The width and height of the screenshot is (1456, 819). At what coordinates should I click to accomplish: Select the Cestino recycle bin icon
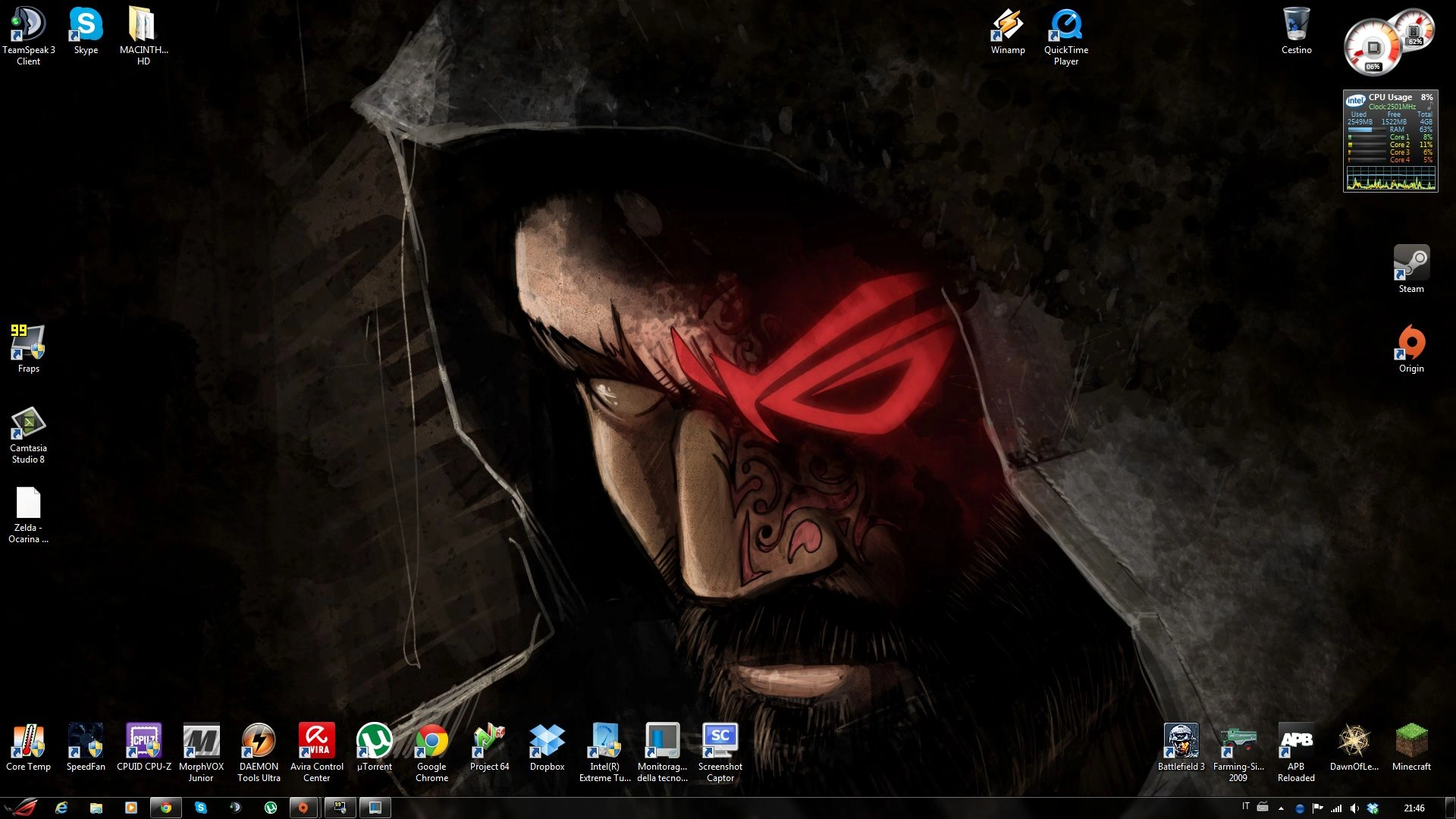[x=1296, y=30]
